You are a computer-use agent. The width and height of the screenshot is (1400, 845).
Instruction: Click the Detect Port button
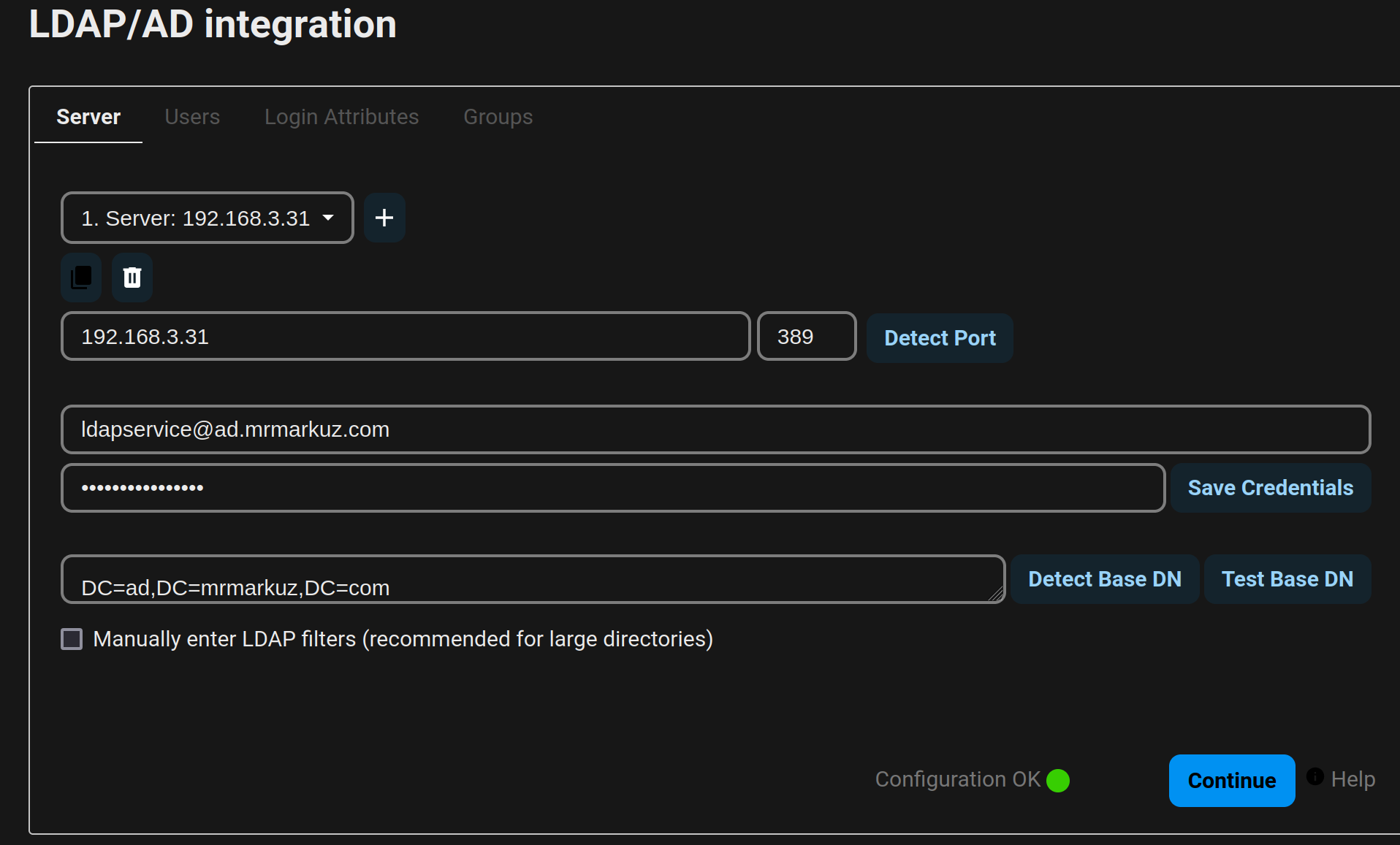[940, 338]
